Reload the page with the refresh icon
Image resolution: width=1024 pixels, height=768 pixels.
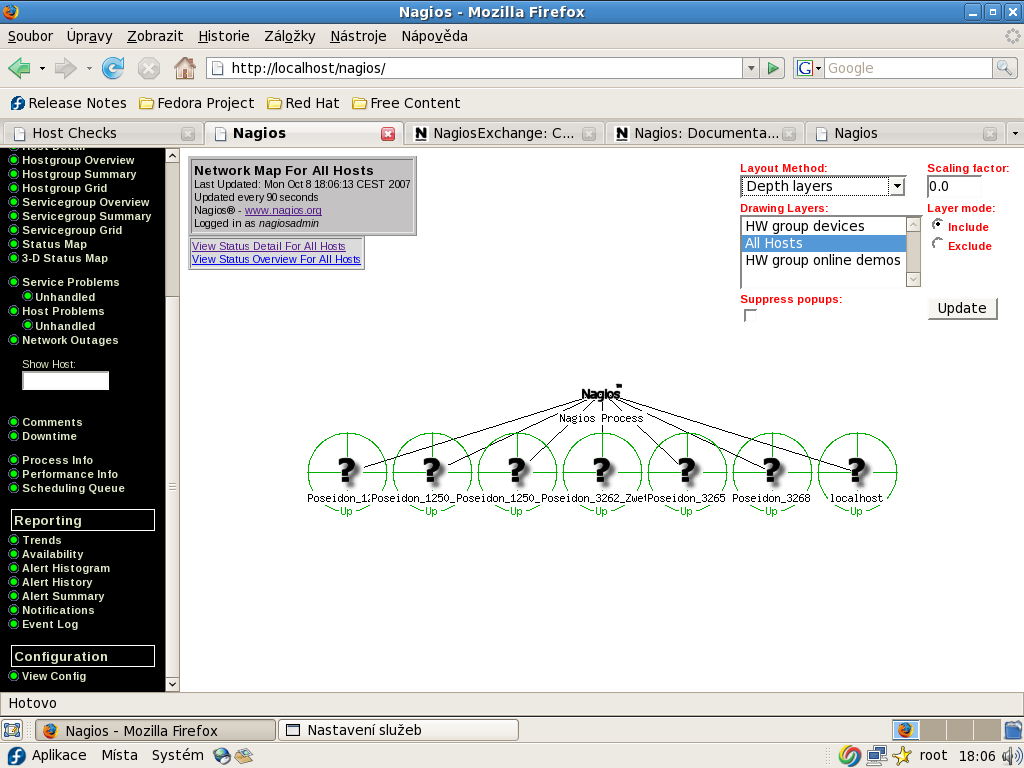[x=113, y=67]
